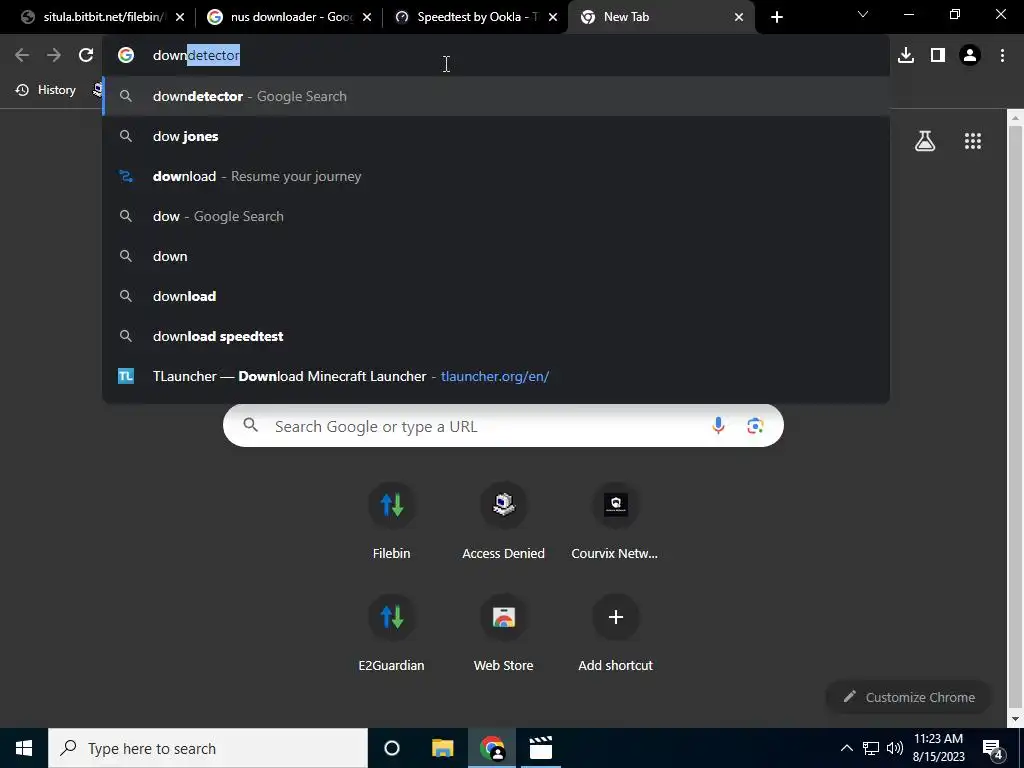Image resolution: width=1024 pixels, height=768 pixels.
Task: Open the notification center icon
Action: (x=992, y=748)
